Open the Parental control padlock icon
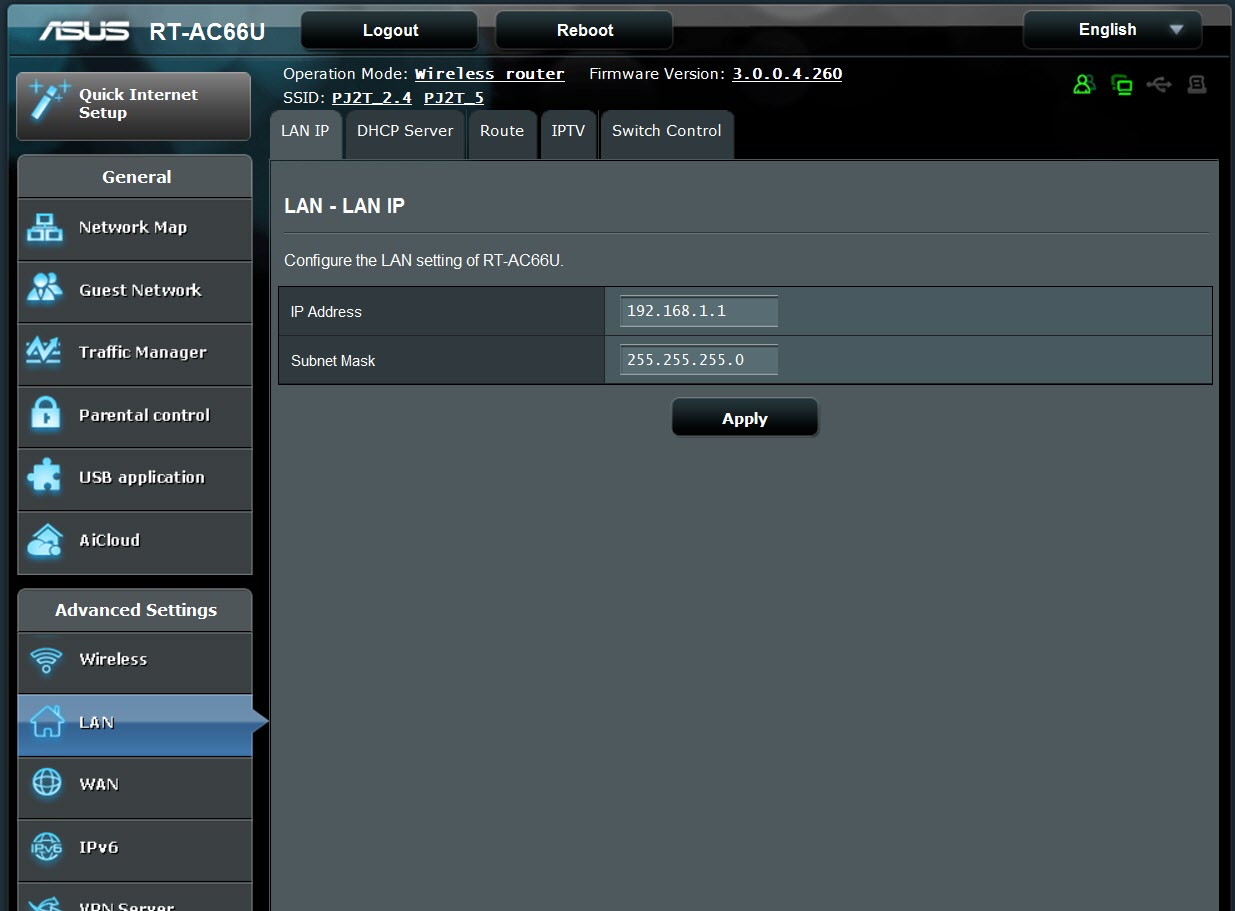This screenshot has width=1235, height=911. (x=45, y=415)
